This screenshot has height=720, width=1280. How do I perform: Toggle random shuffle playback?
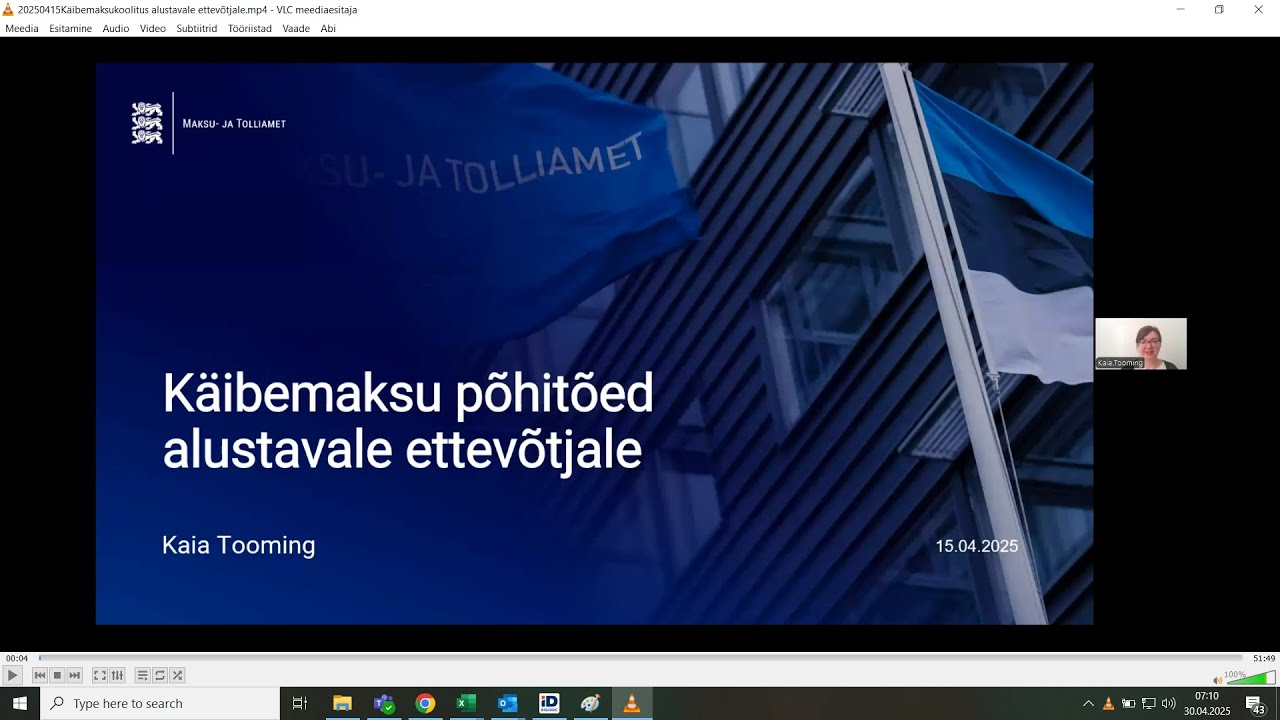[x=177, y=676]
